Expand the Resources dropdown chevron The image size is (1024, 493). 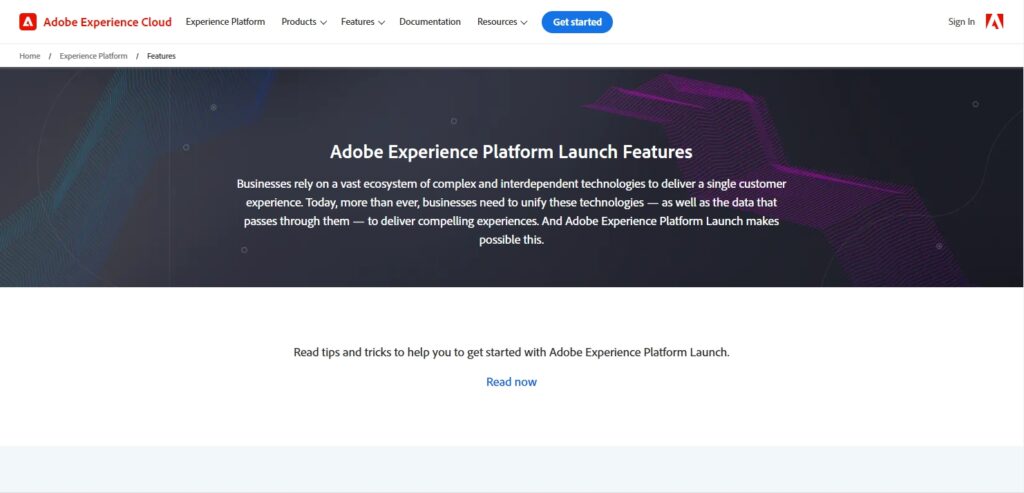click(524, 23)
